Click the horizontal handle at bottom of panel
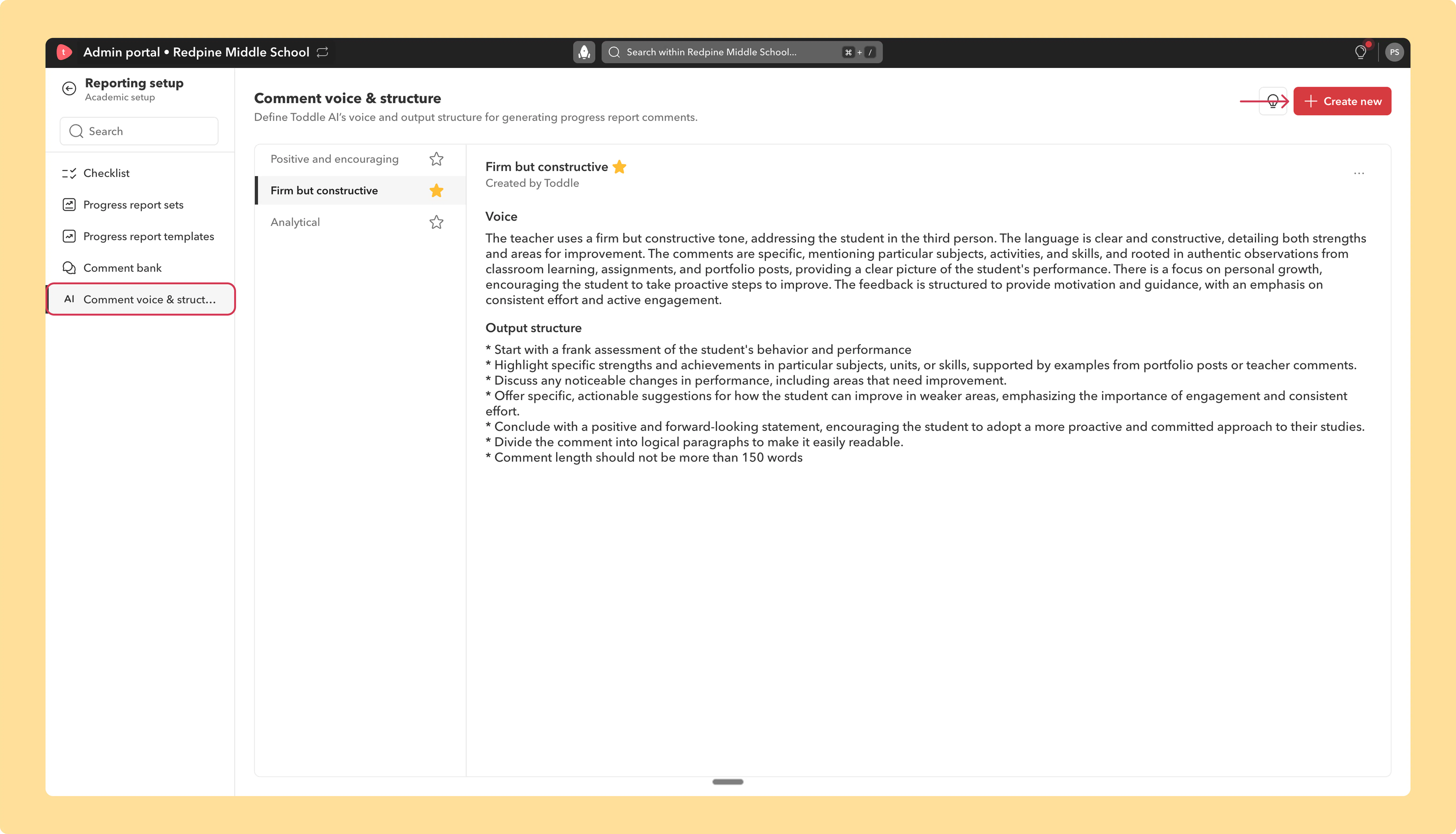 coord(728,782)
